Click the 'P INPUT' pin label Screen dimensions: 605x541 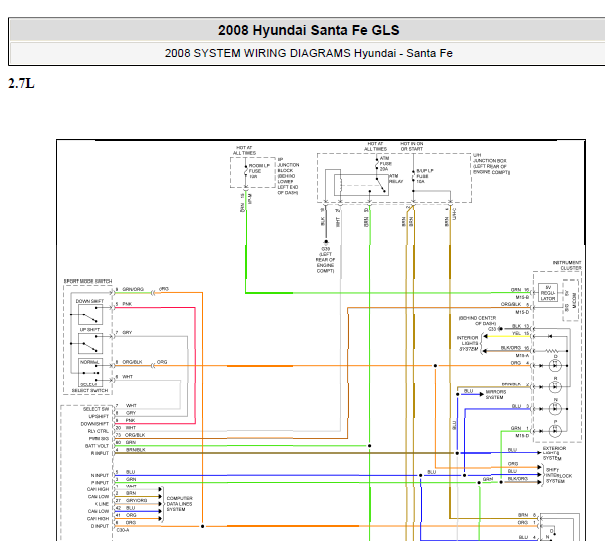(100, 483)
